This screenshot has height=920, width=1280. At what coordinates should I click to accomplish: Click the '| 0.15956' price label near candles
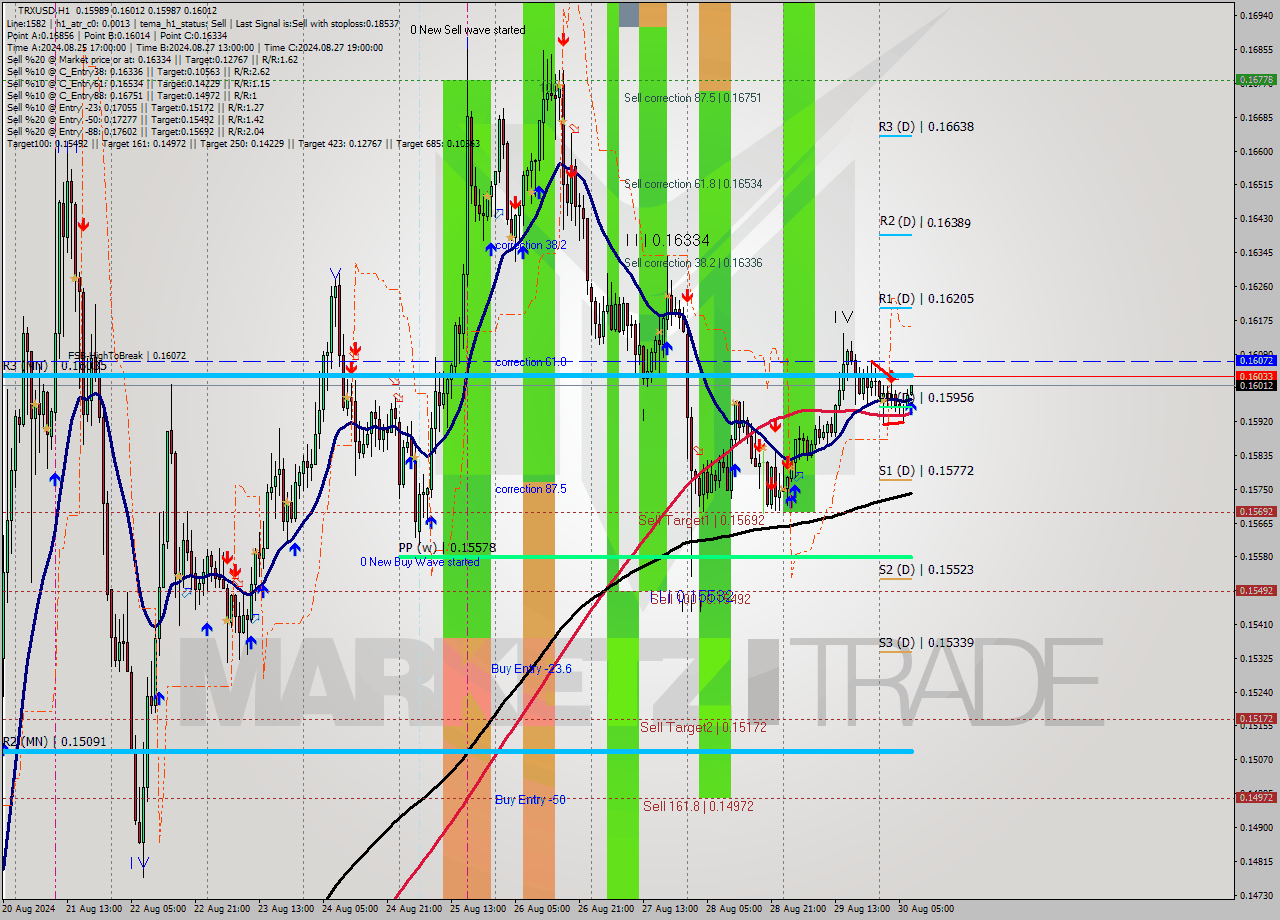click(x=946, y=398)
